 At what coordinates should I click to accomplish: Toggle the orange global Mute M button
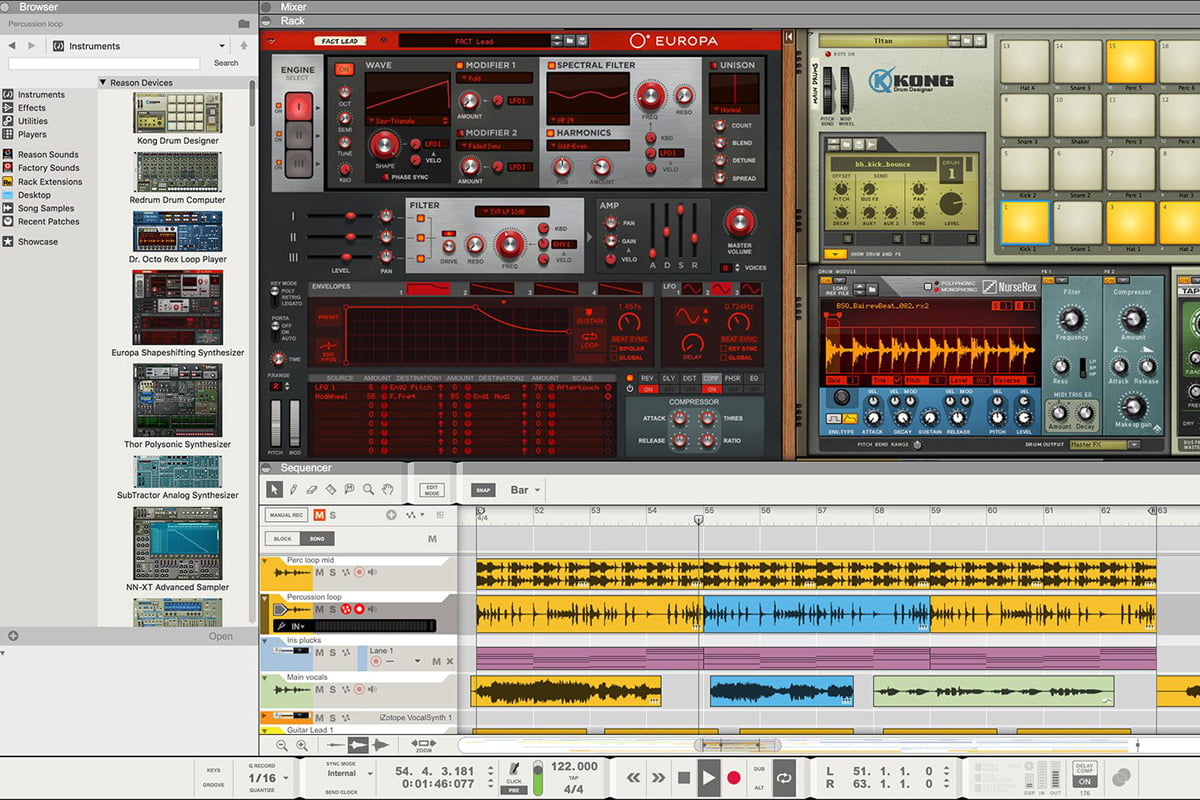point(319,515)
